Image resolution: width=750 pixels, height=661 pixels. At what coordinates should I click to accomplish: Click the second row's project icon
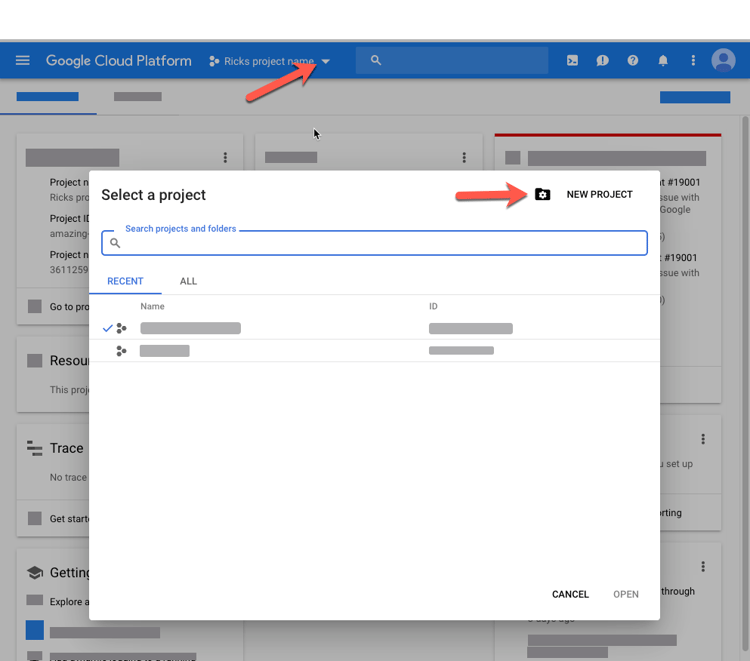tap(121, 351)
